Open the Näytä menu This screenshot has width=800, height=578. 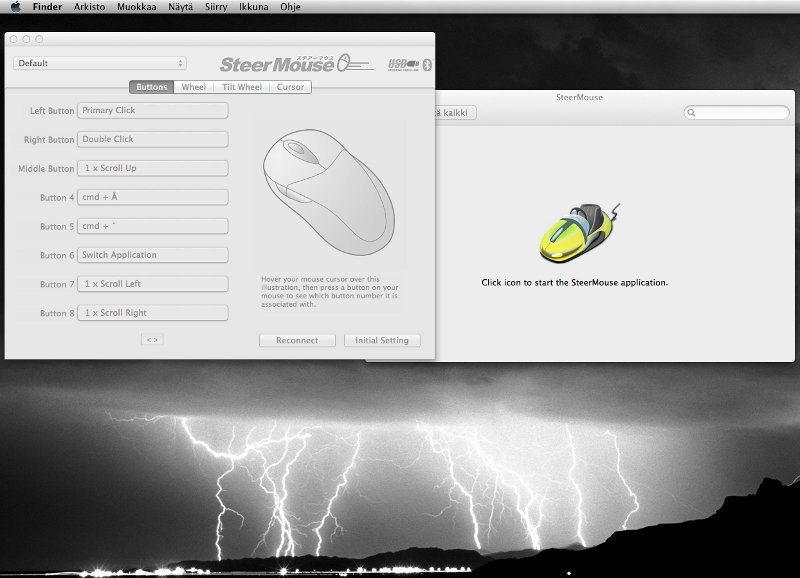181,7
